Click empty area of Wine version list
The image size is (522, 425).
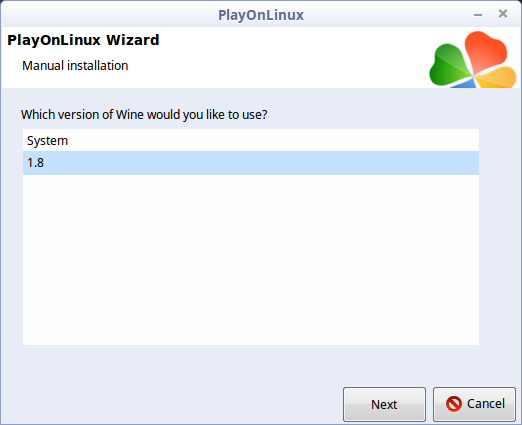pyautogui.click(x=251, y=260)
